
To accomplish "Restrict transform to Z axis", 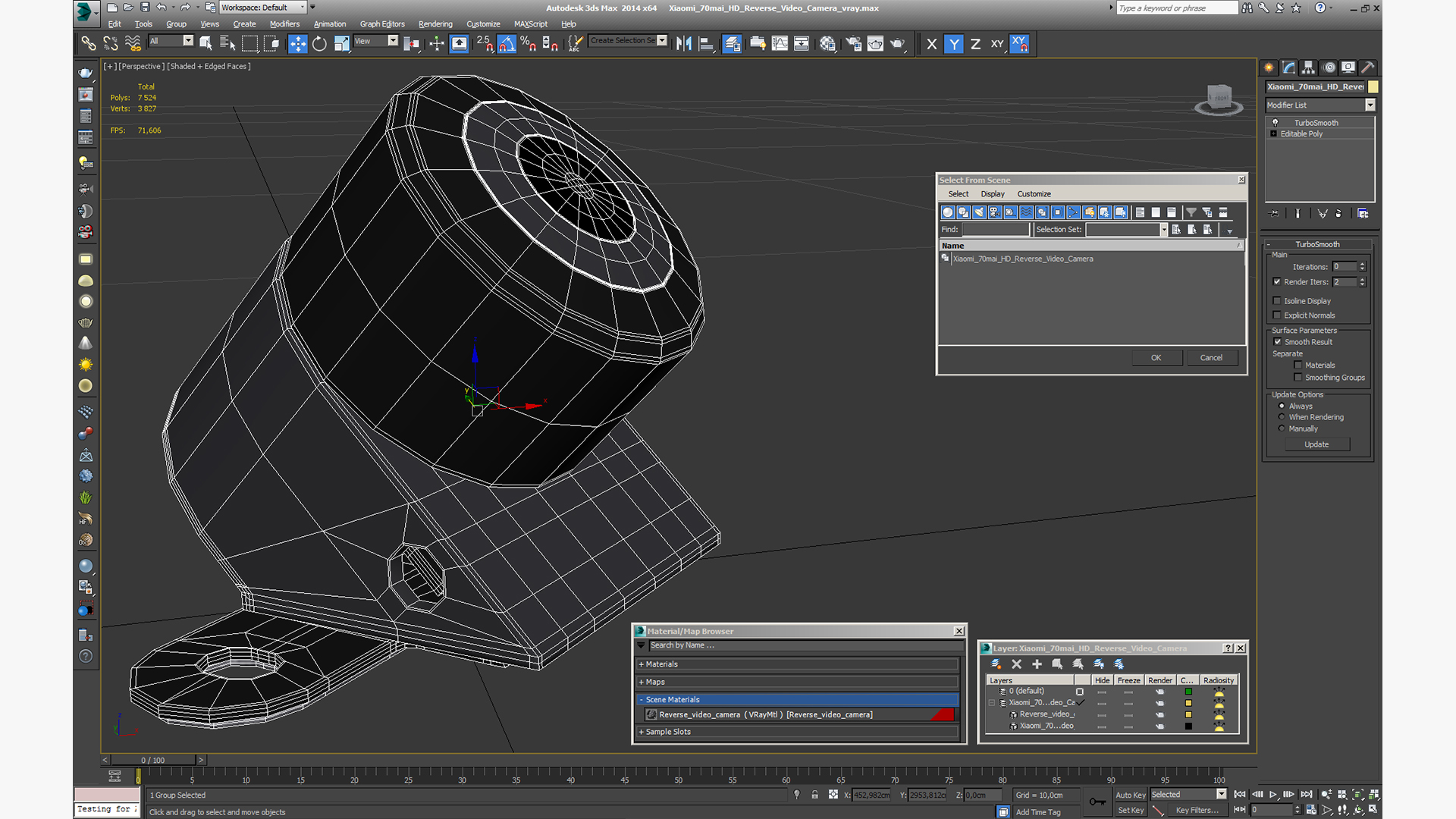I will tap(975, 44).
